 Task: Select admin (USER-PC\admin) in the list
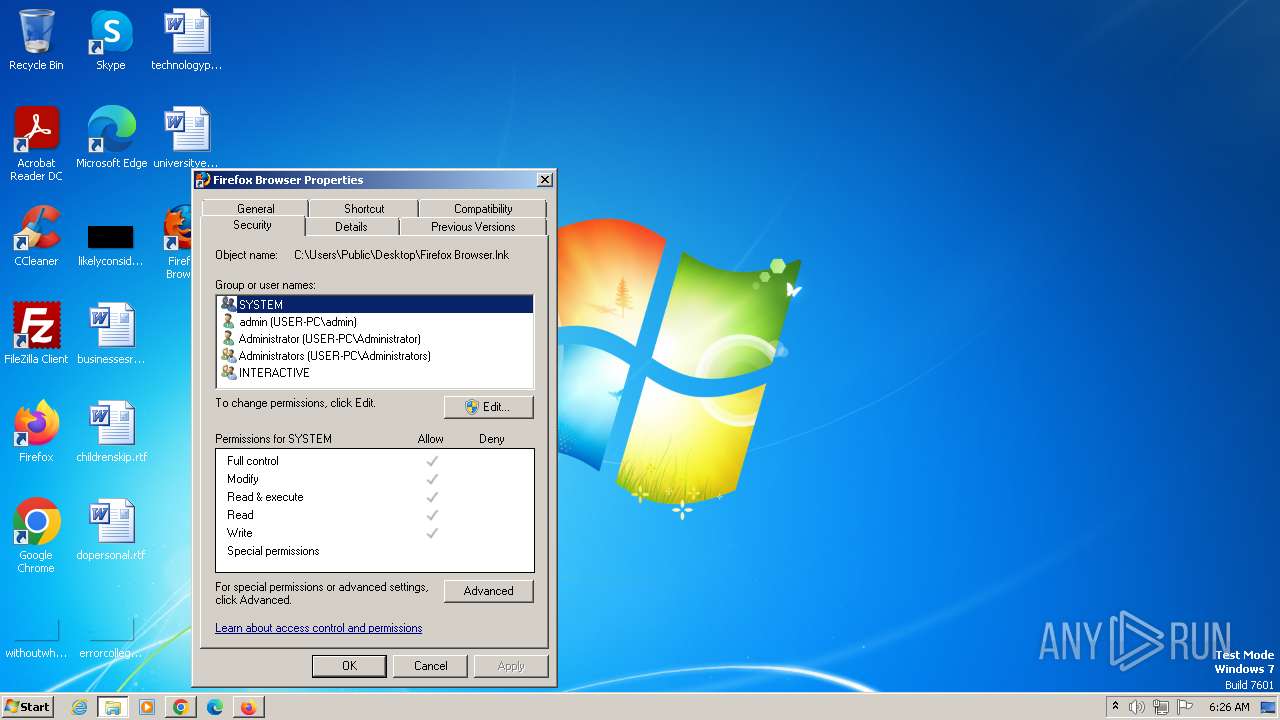(x=375, y=322)
